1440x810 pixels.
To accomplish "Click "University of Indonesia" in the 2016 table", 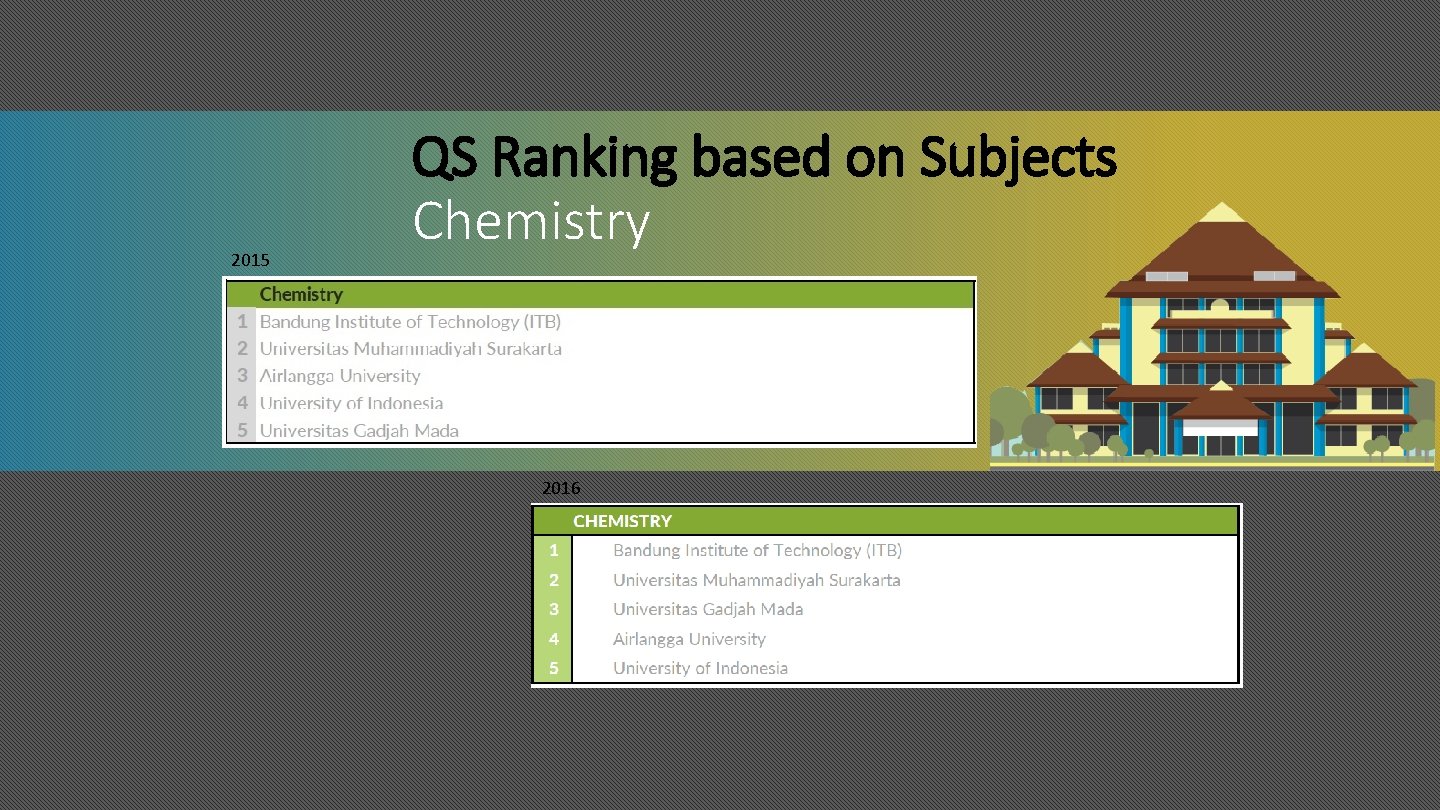I will tap(700, 668).
